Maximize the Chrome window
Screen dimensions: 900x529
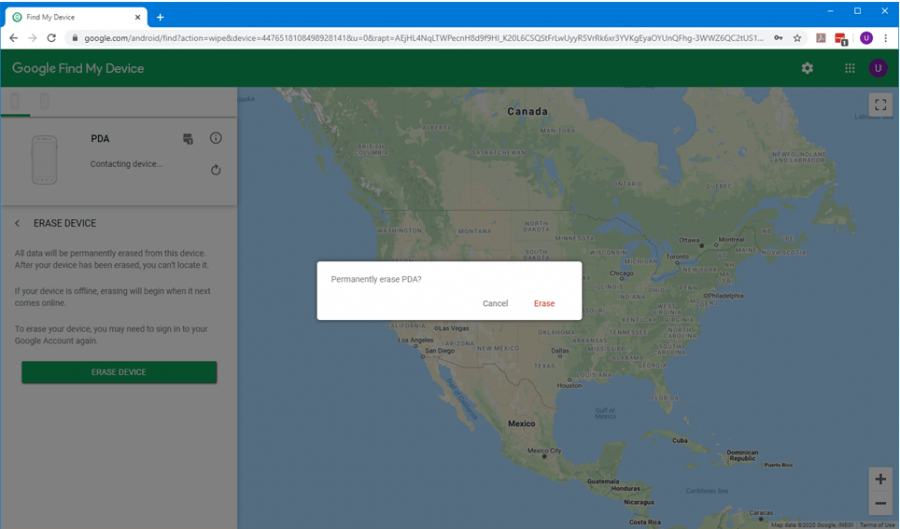click(x=857, y=11)
